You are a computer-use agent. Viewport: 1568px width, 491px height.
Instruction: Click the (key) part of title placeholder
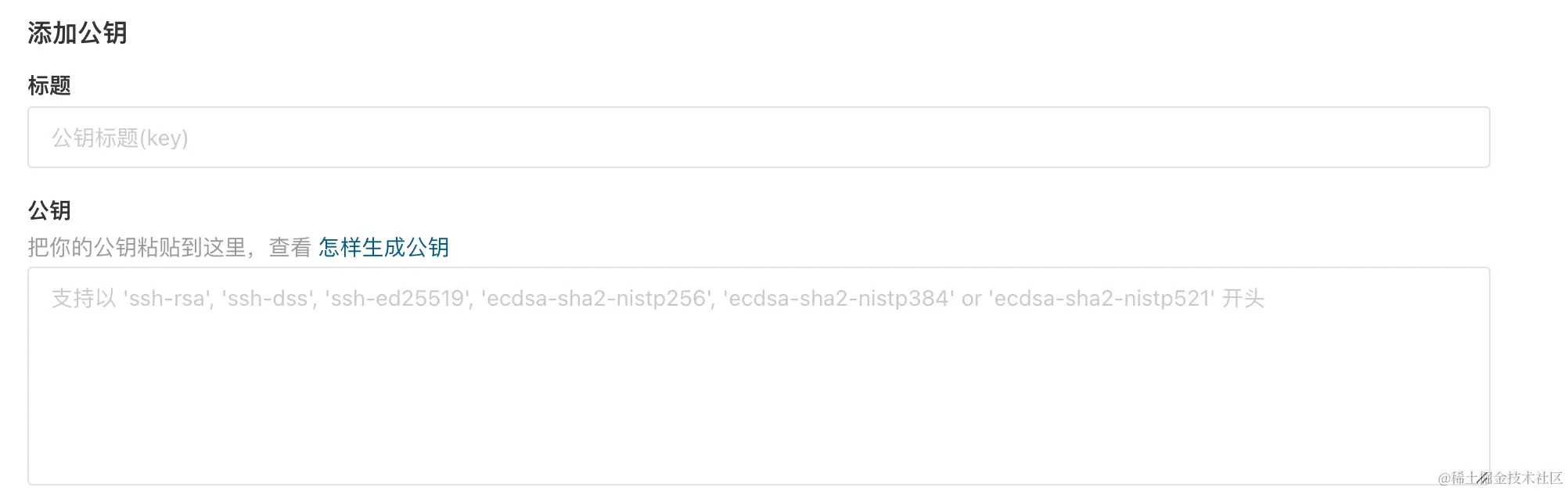[x=164, y=138]
